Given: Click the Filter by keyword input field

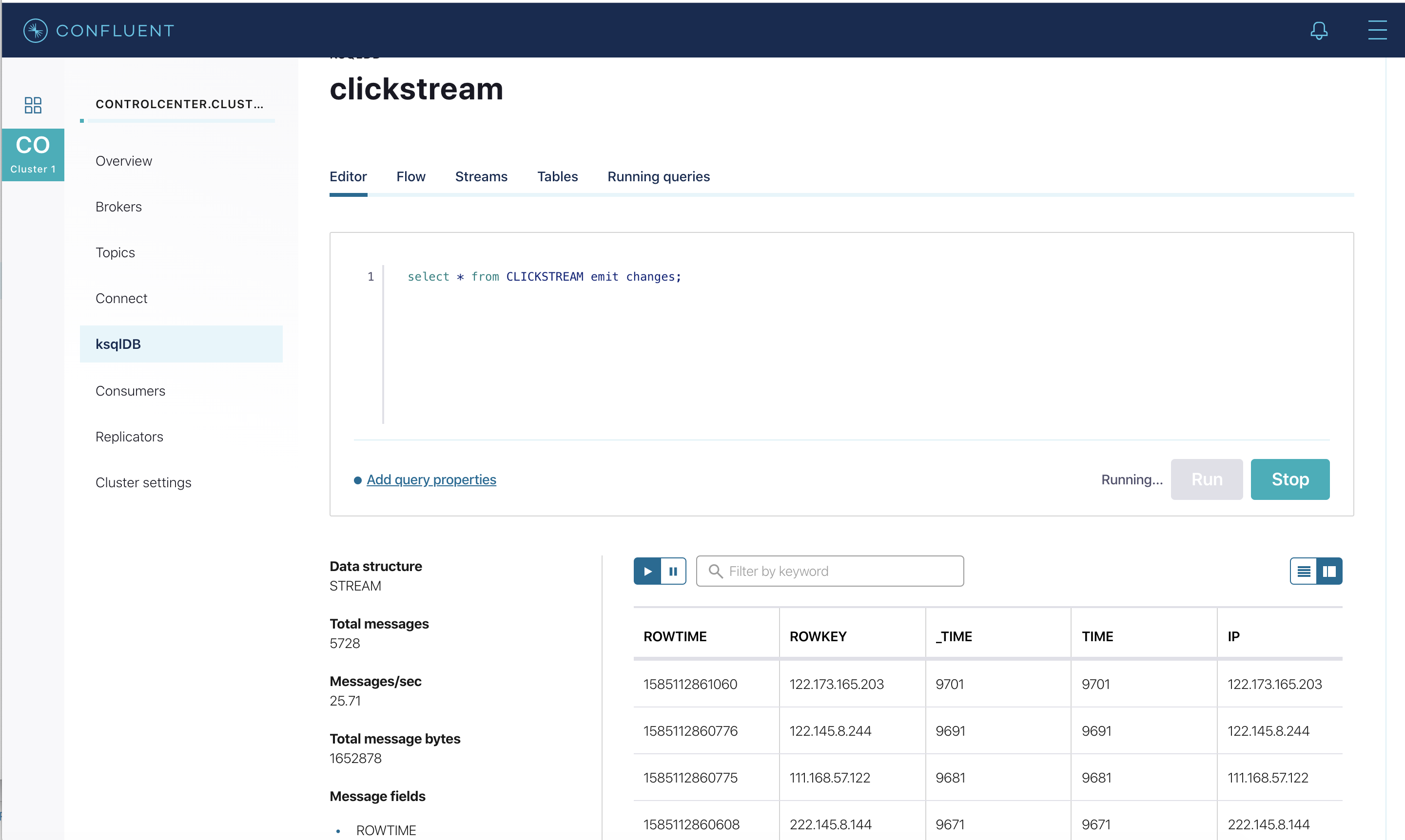Looking at the screenshot, I should (830, 571).
